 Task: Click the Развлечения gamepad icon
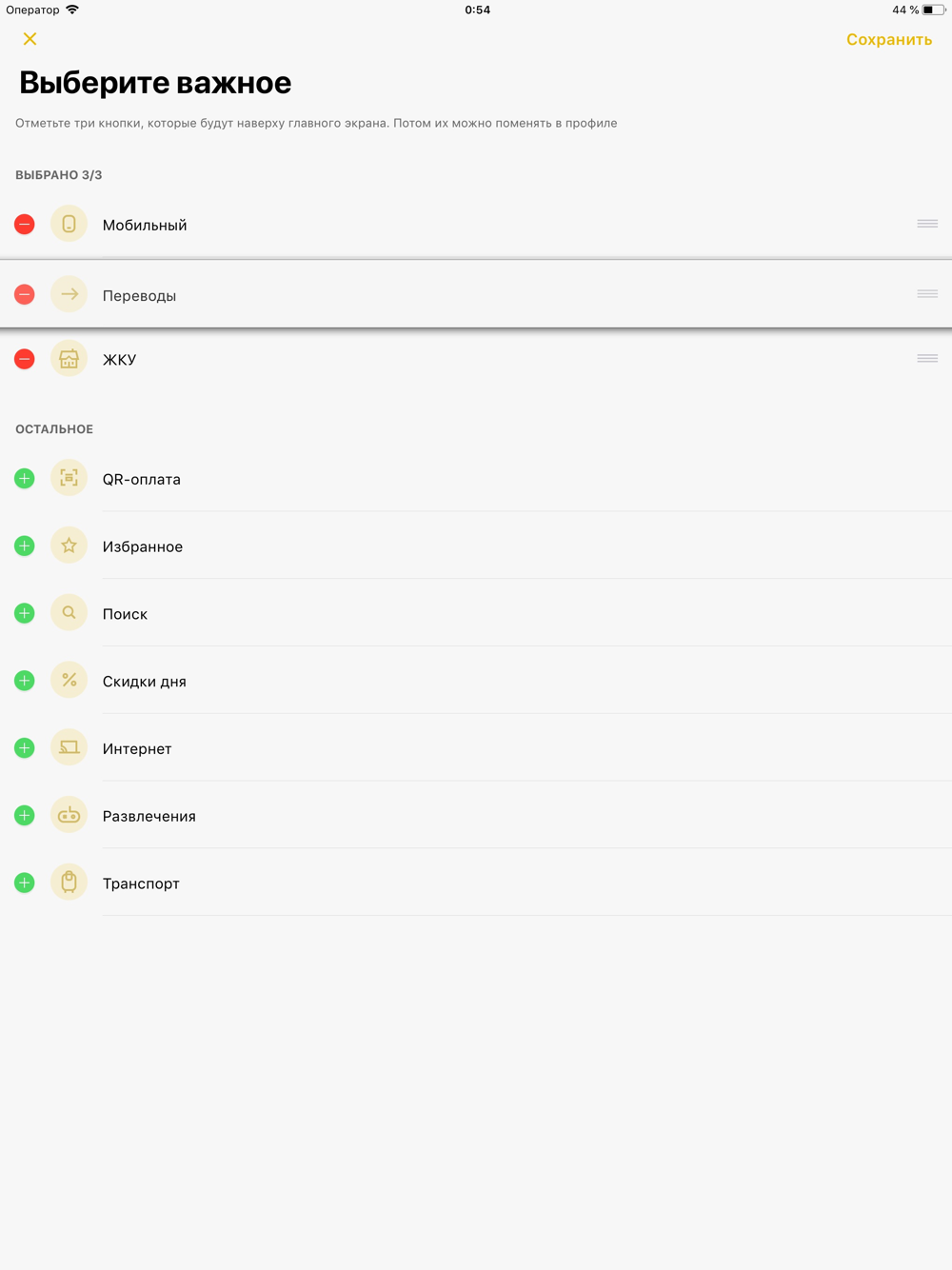[x=69, y=816]
